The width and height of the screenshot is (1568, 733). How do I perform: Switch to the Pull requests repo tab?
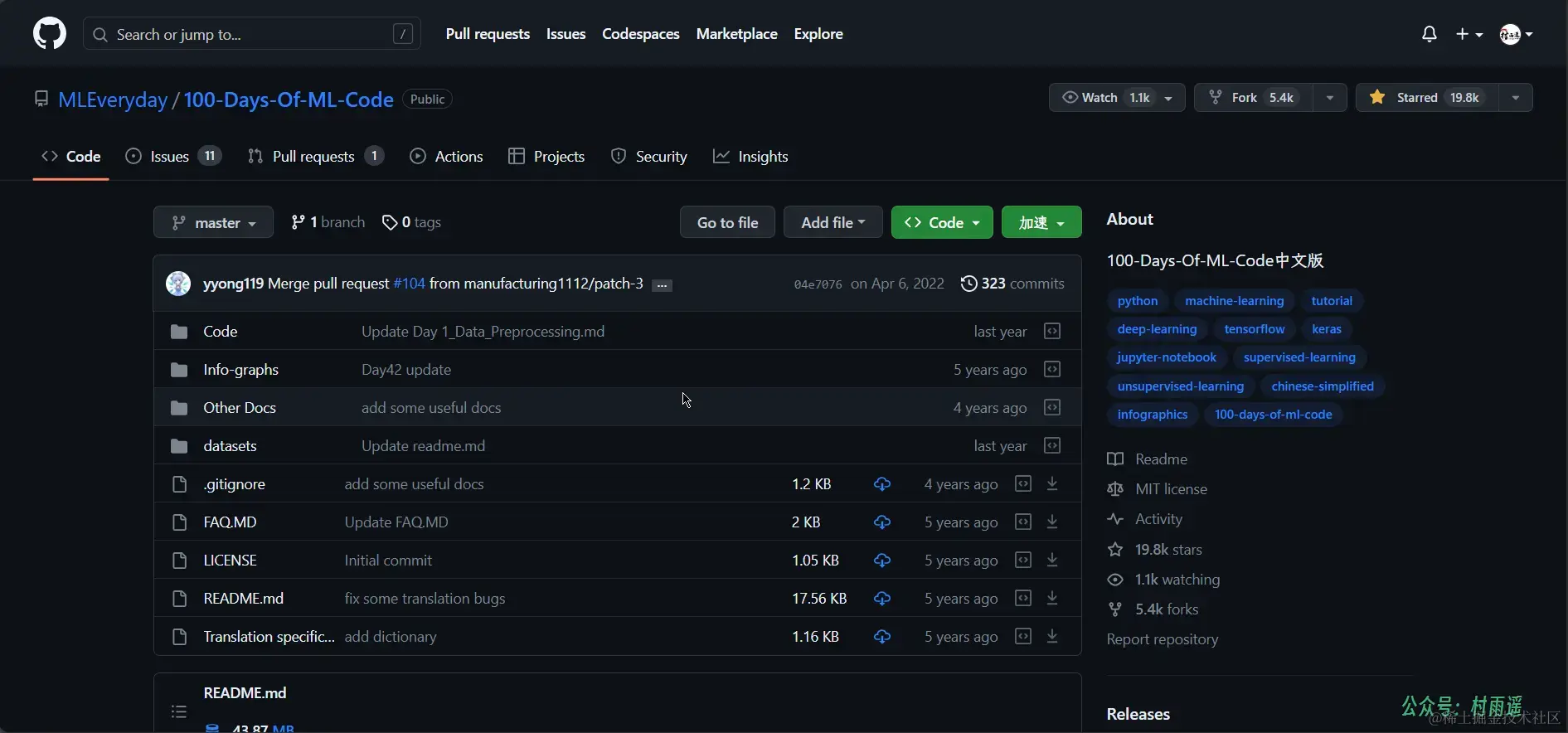tap(315, 156)
